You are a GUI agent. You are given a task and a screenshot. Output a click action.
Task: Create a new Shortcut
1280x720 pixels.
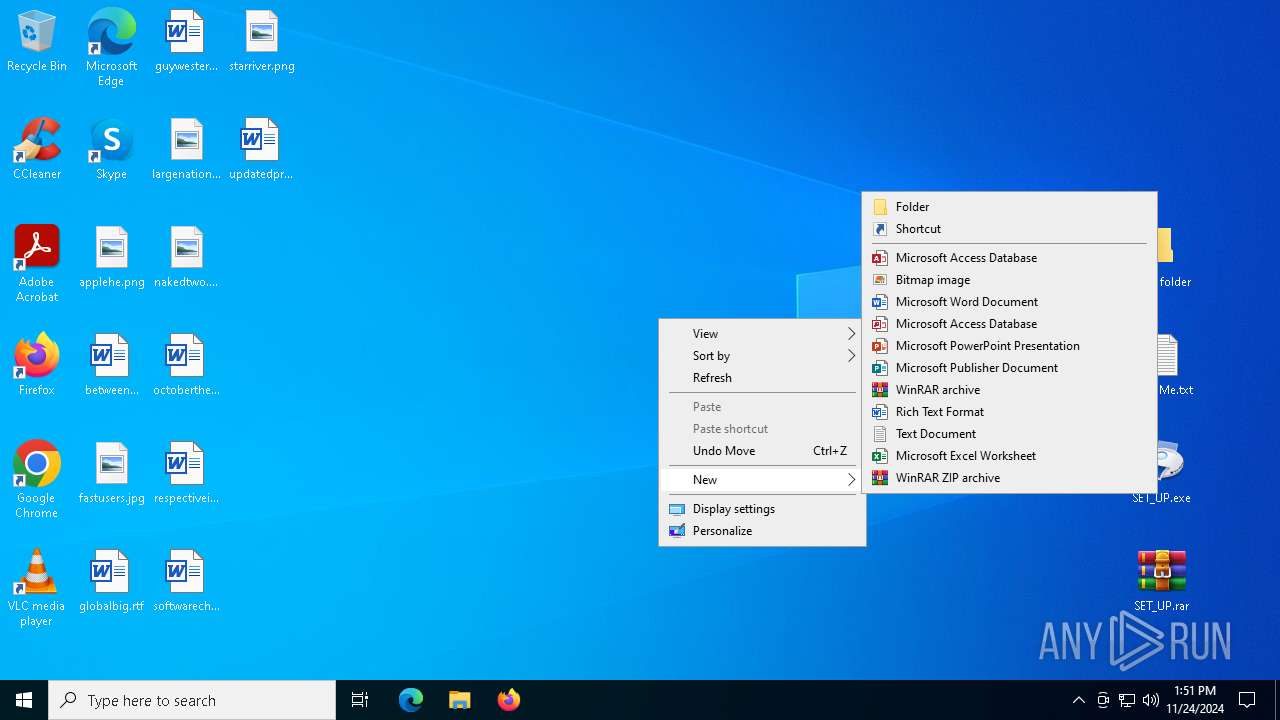pos(1009,229)
